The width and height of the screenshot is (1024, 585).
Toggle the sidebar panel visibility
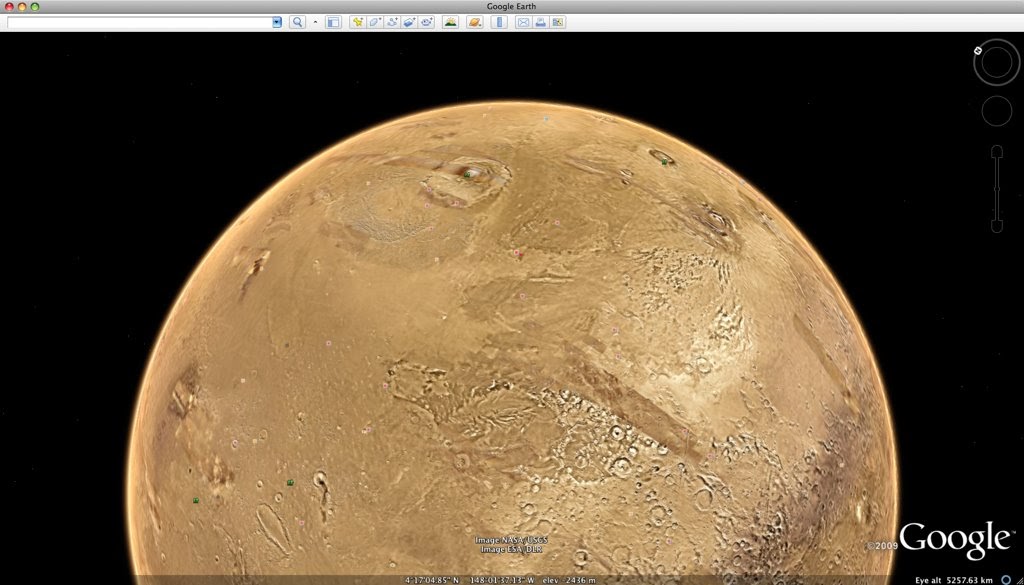[335, 21]
